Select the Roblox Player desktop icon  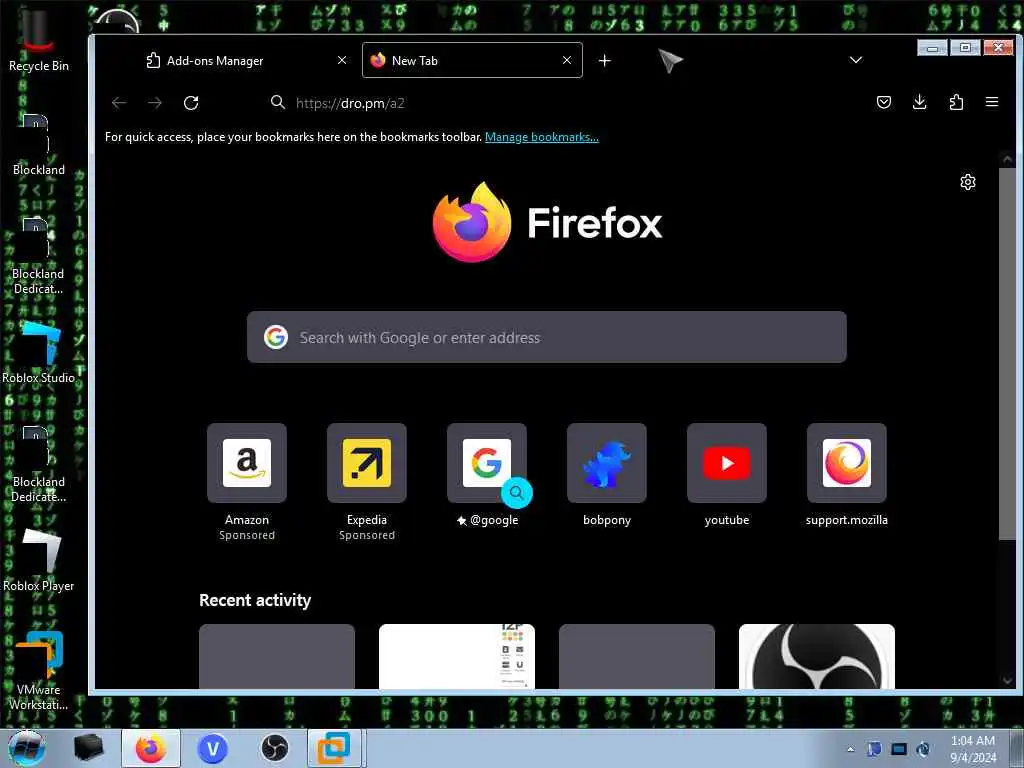(x=39, y=560)
